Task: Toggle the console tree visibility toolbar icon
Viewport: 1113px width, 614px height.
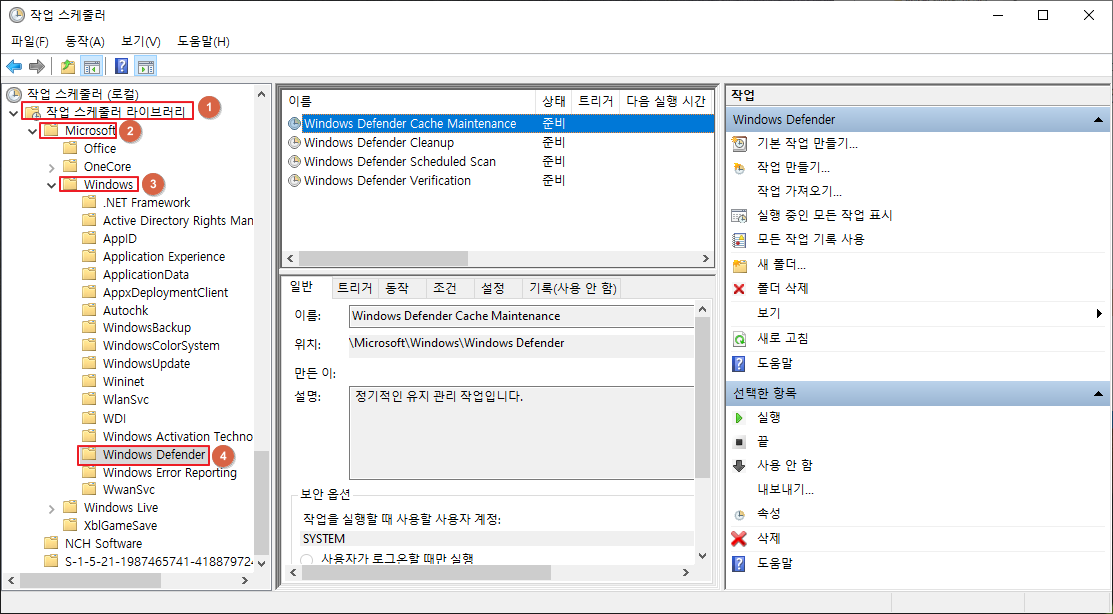Action: click(93, 67)
